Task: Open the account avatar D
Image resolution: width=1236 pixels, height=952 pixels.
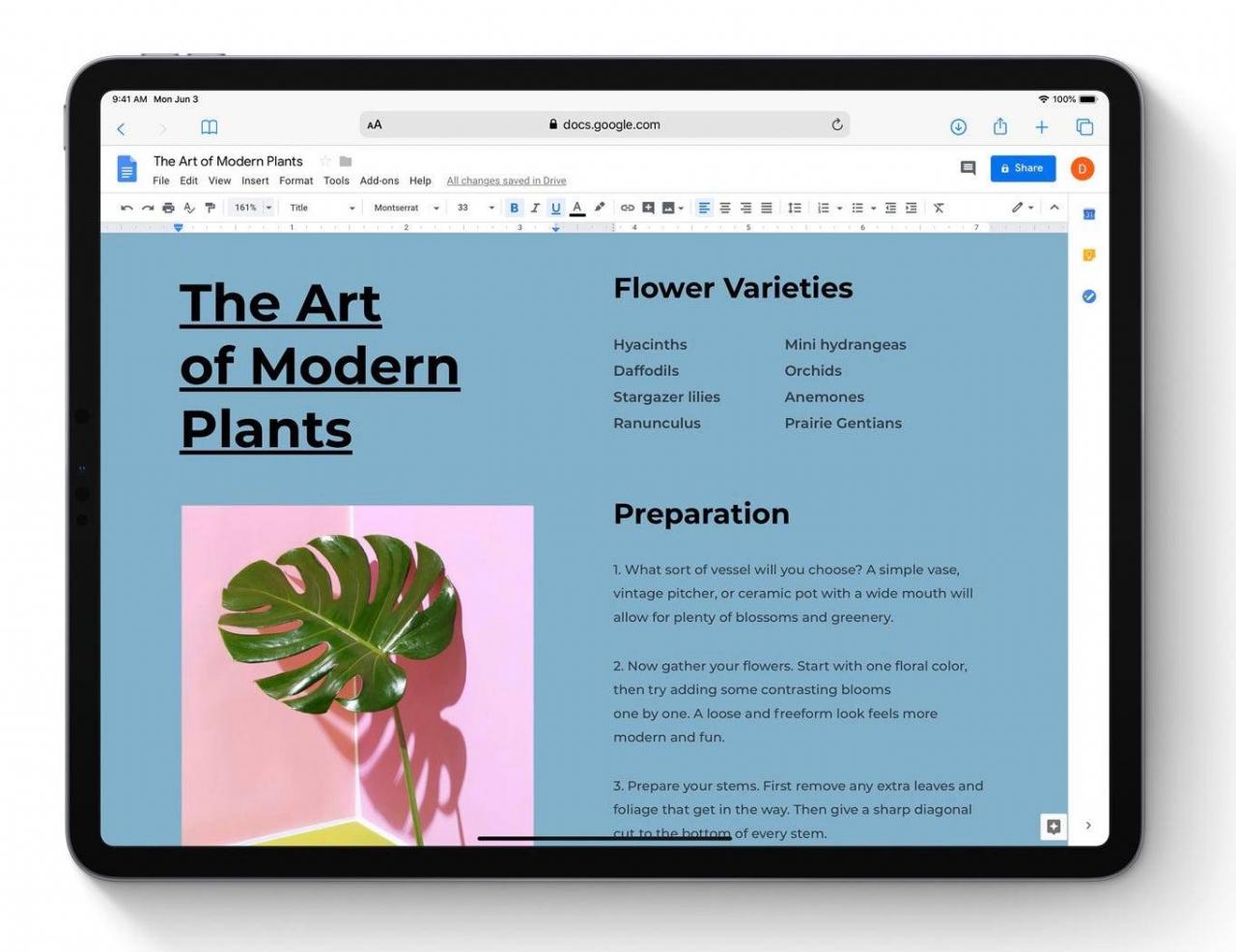Action: point(1082,169)
